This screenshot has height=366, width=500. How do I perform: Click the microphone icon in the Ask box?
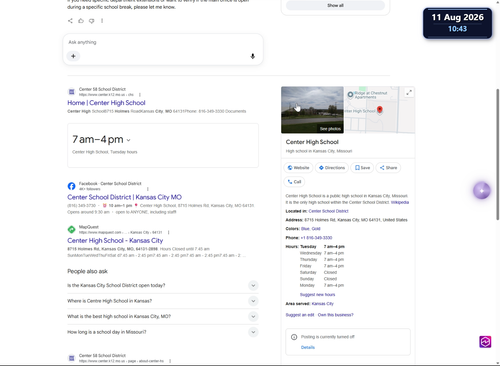[253, 56]
